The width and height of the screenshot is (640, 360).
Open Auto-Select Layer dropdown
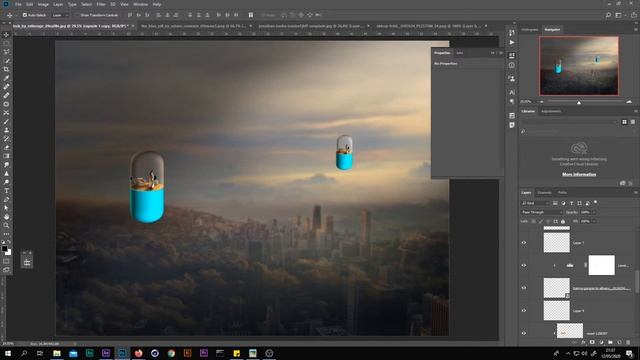pyautogui.click(x=60, y=15)
